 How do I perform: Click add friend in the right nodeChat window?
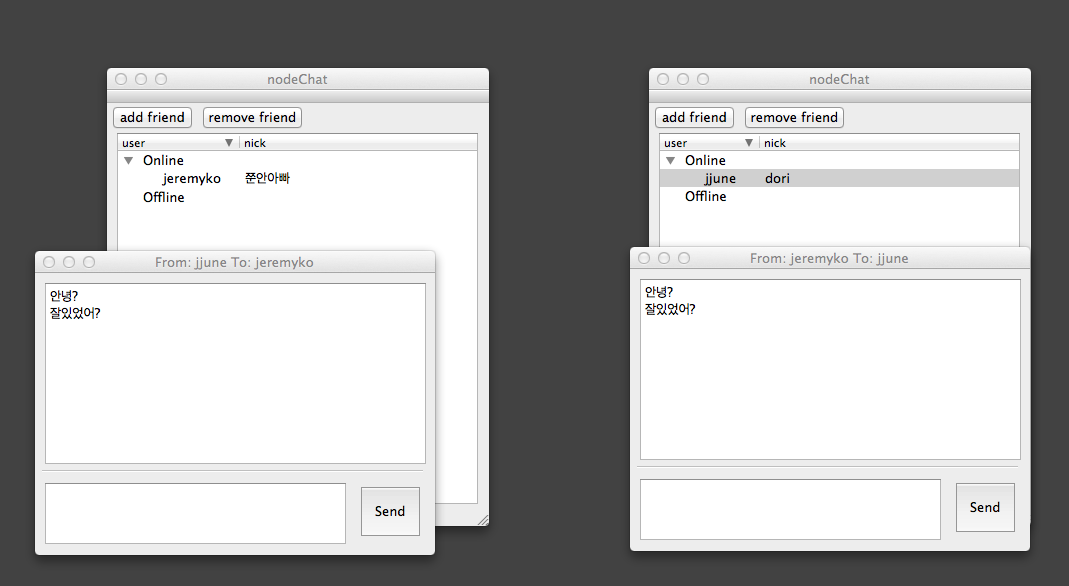tap(694, 117)
